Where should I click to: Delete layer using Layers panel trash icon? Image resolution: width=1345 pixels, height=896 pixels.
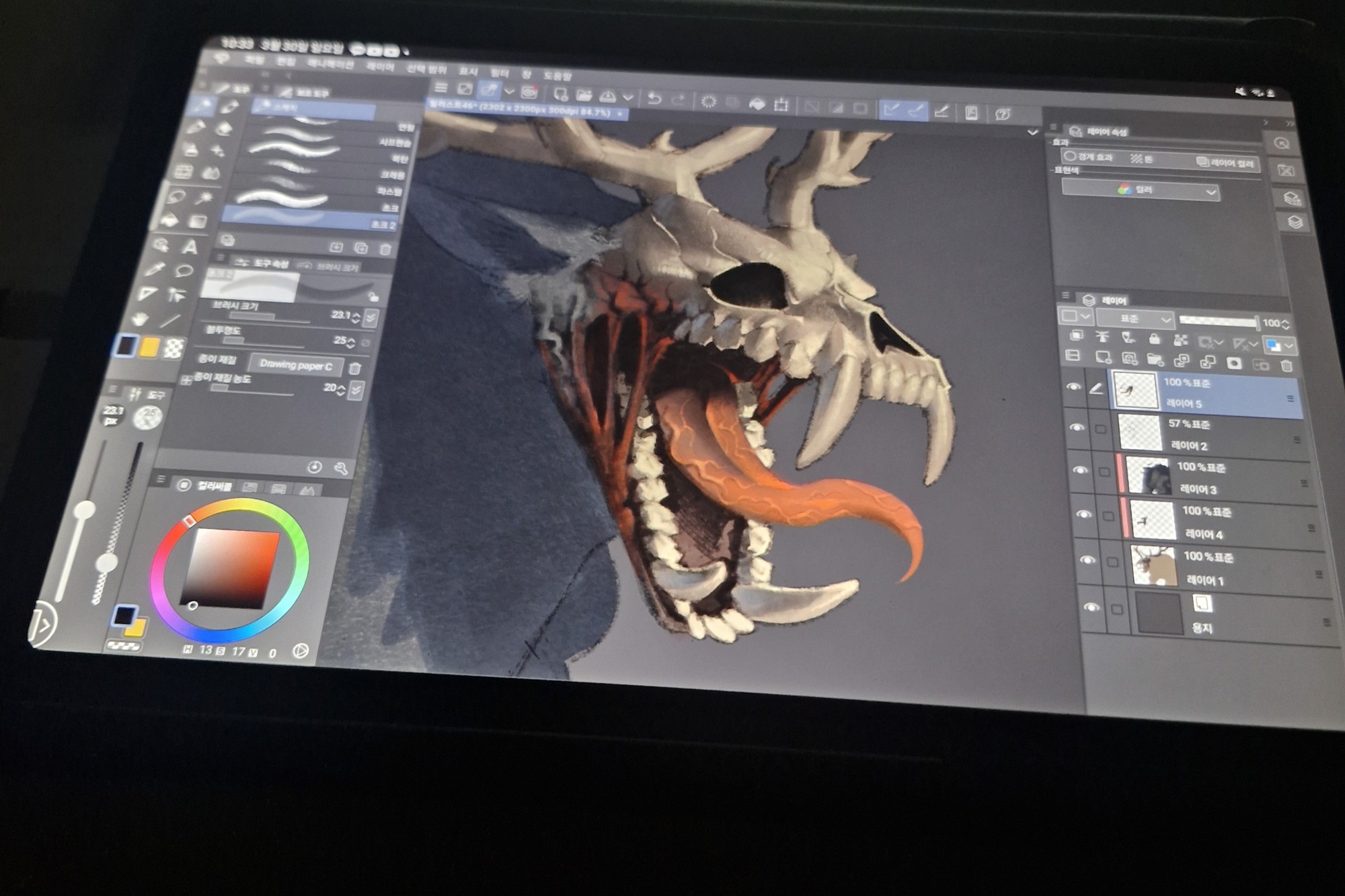(x=1286, y=366)
